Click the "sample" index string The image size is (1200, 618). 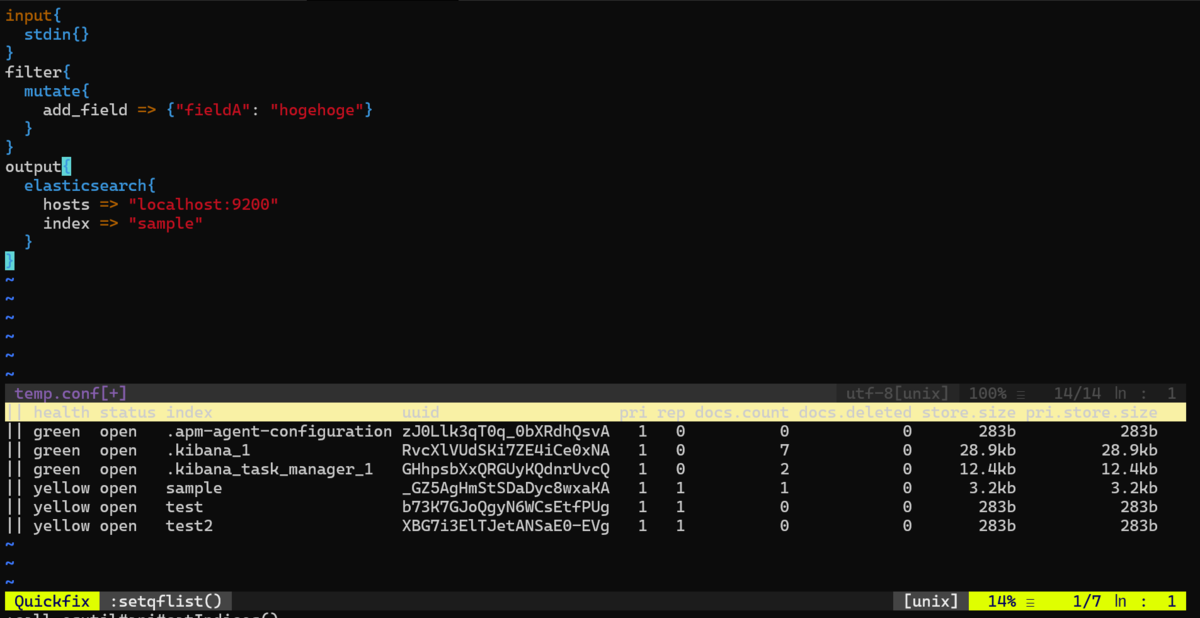click(165, 223)
